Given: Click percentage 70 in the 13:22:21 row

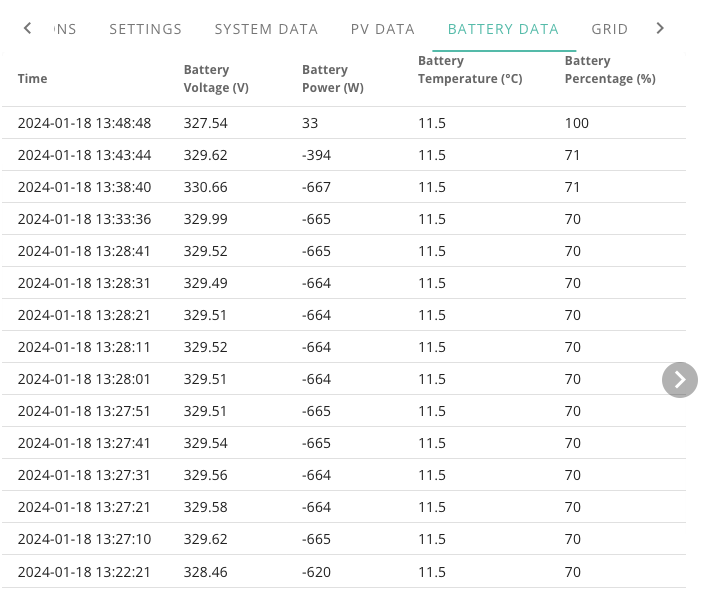Looking at the screenshot, I should pos(573,572).
